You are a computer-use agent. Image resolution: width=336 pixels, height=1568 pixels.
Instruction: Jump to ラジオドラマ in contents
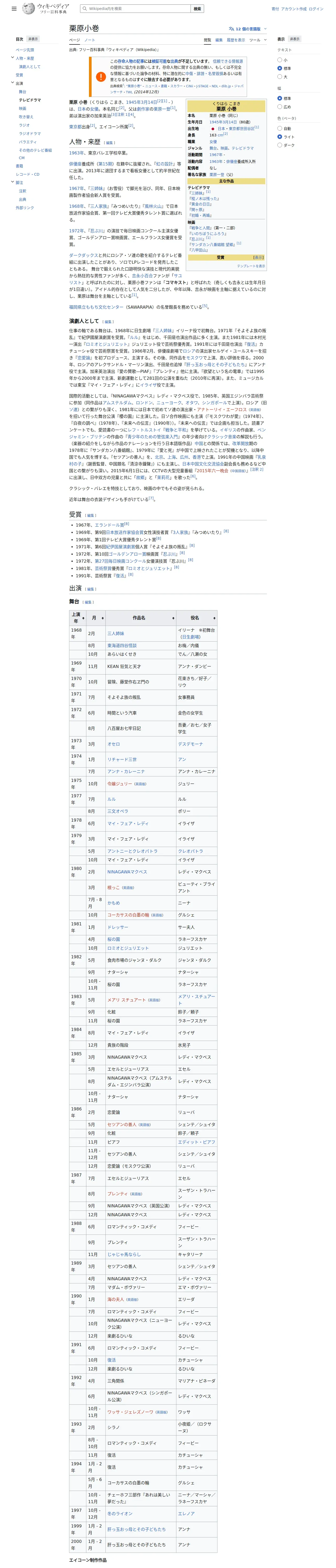tap(30, 133)
